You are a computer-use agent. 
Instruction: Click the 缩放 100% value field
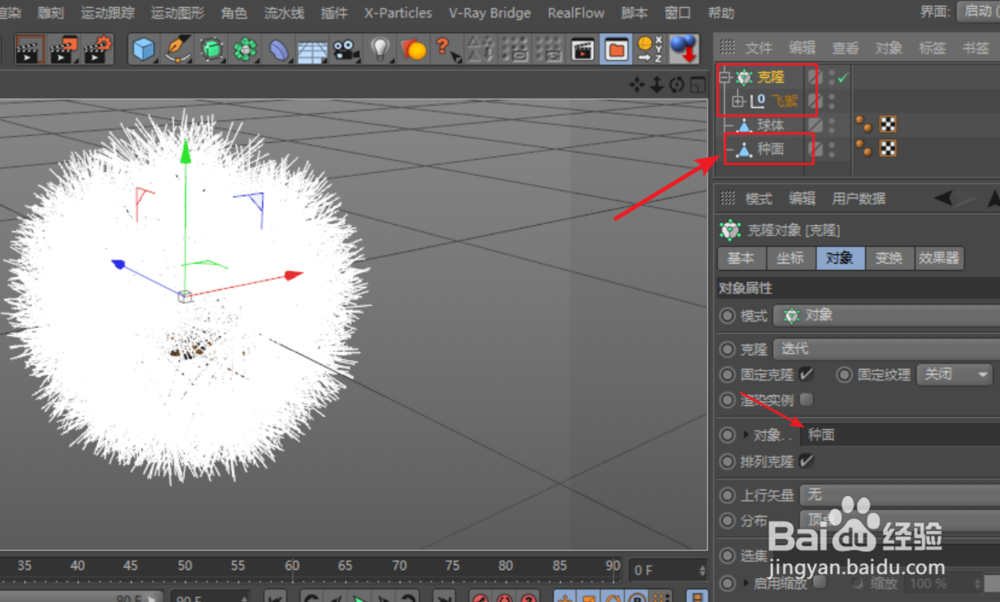(x=927, y=584)
